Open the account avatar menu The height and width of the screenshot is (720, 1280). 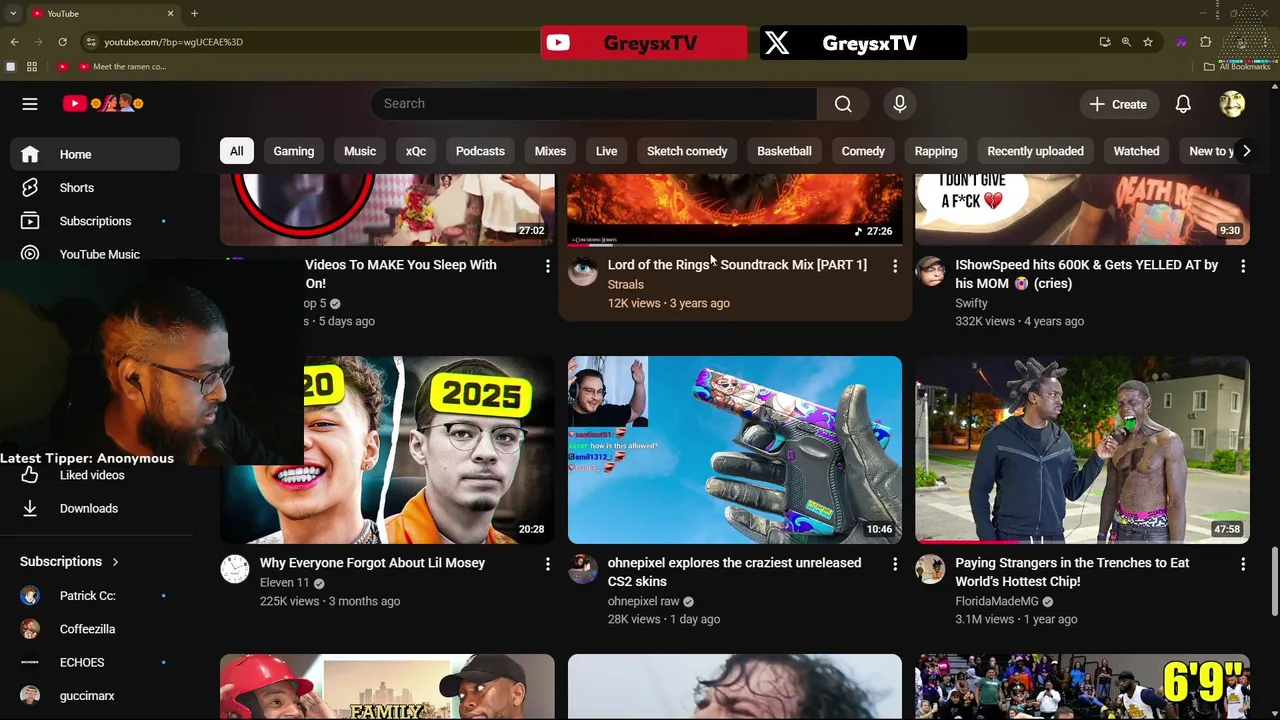click(x=1232, y=104)
